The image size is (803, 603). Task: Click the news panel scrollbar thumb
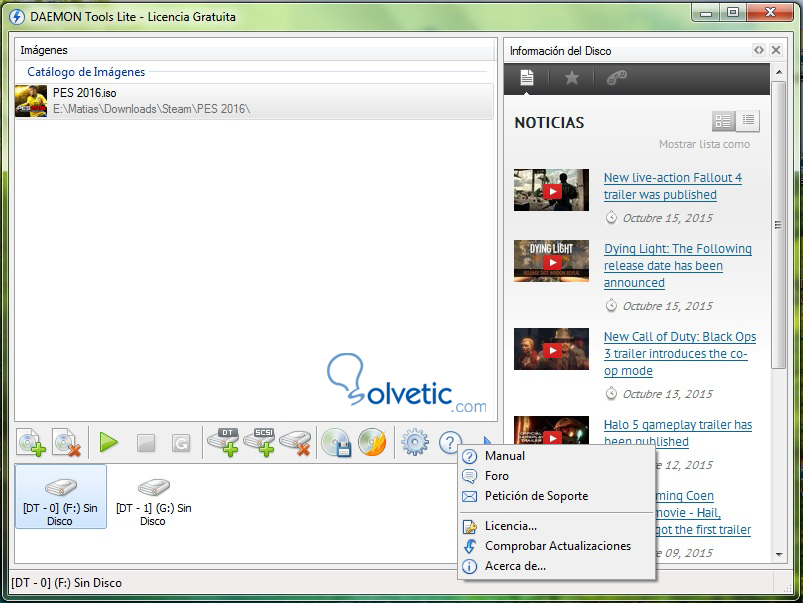click(778, 224)
